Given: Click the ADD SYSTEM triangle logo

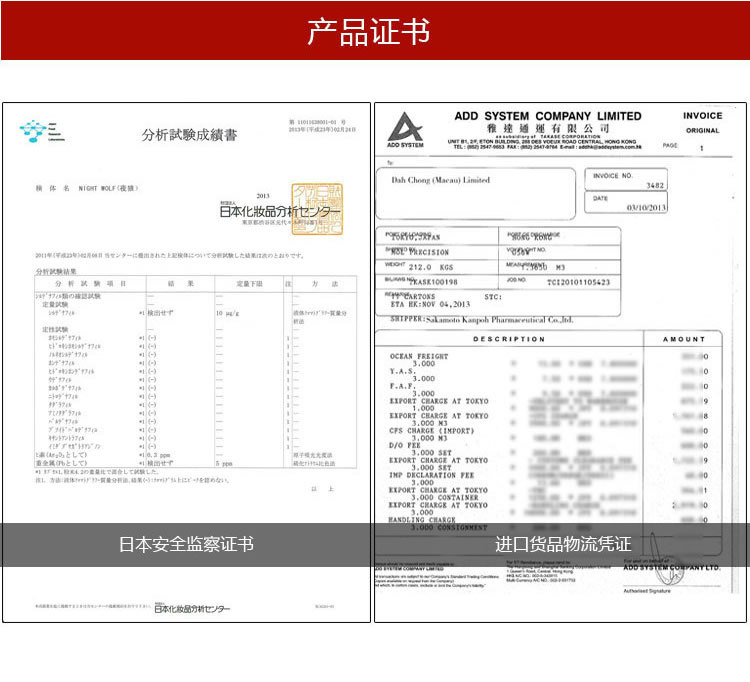Looking at the screenshot, I should click(x=405, y=130).
